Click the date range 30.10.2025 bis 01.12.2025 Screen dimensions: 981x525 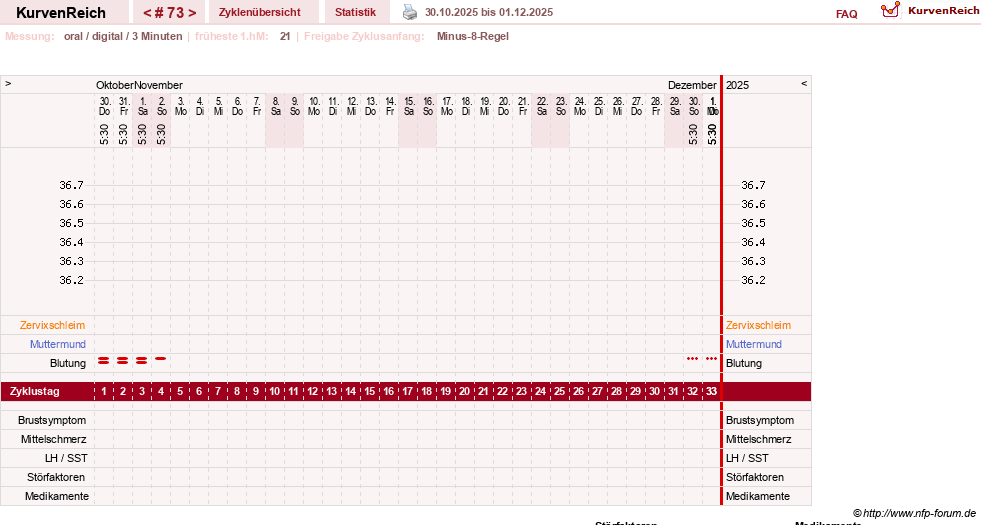tap(489, 13)
